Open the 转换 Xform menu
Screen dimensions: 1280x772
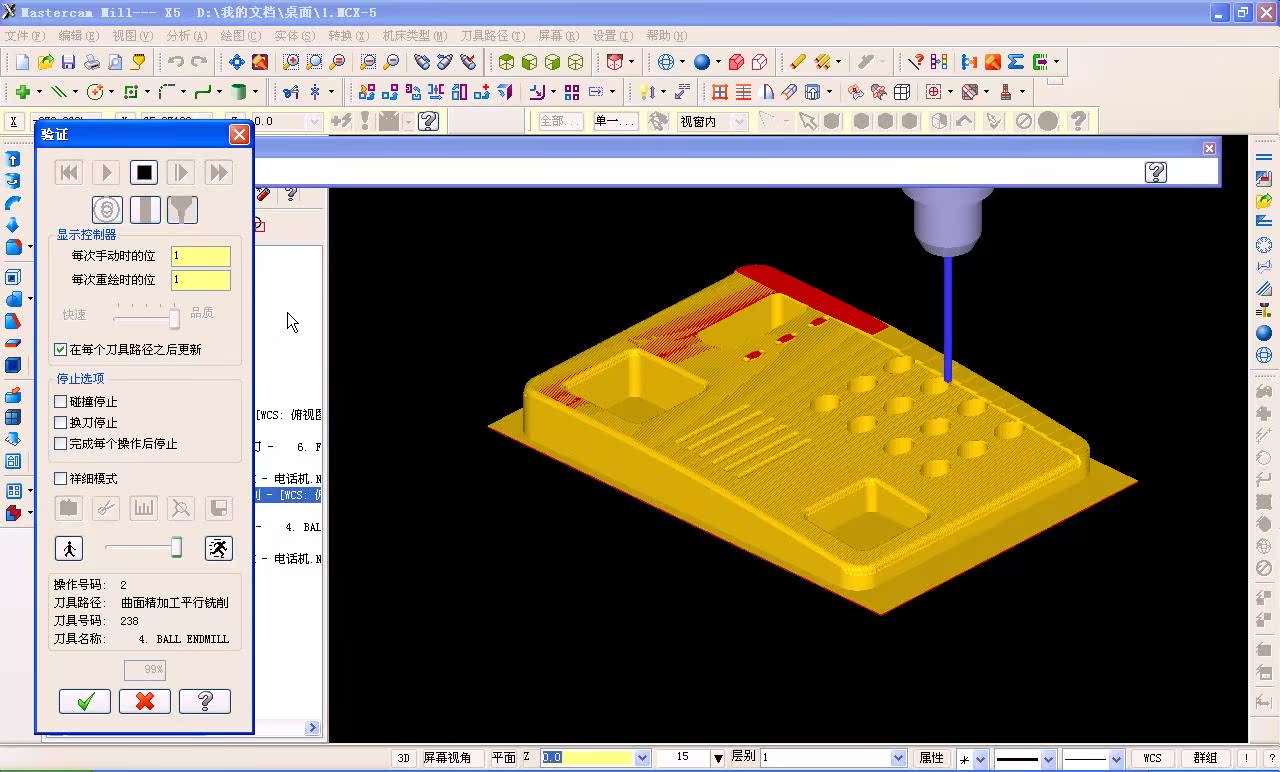click(348, 36)
